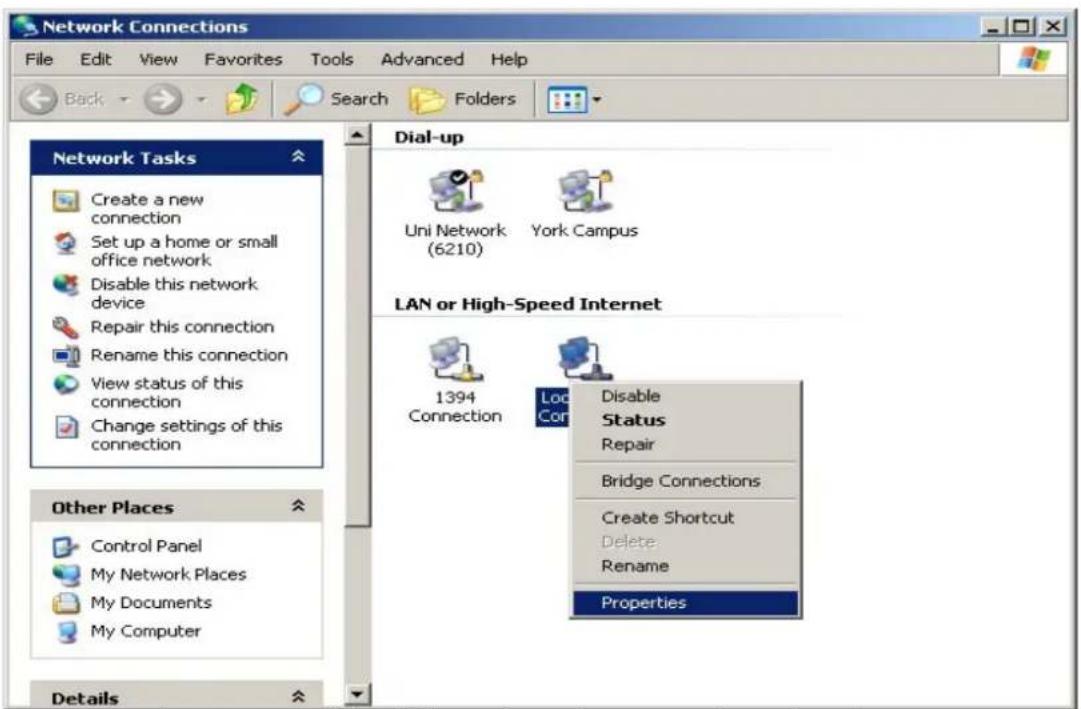
Task: Open the My Network Places link
Action: click(x=168, y=575)
